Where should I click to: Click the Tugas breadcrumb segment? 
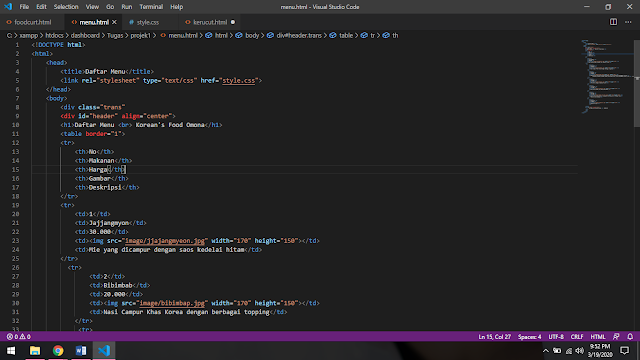(115, 36)
